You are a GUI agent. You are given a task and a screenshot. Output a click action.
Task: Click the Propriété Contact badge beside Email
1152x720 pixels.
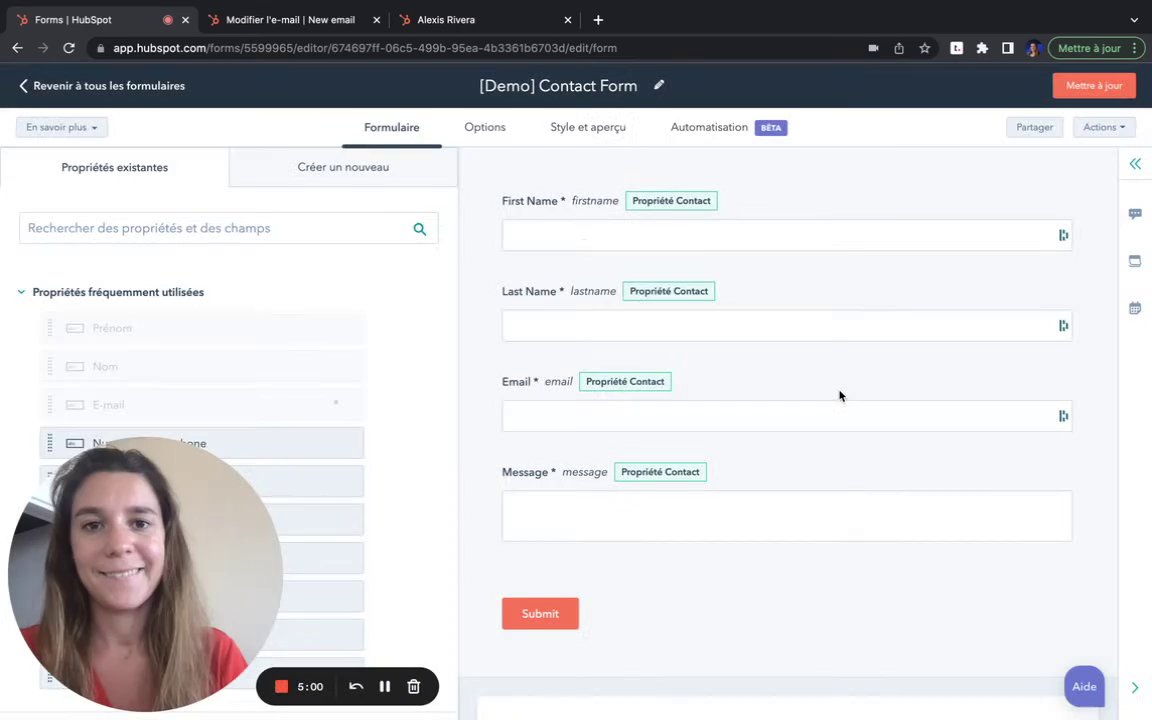click(x=624, y=381)
